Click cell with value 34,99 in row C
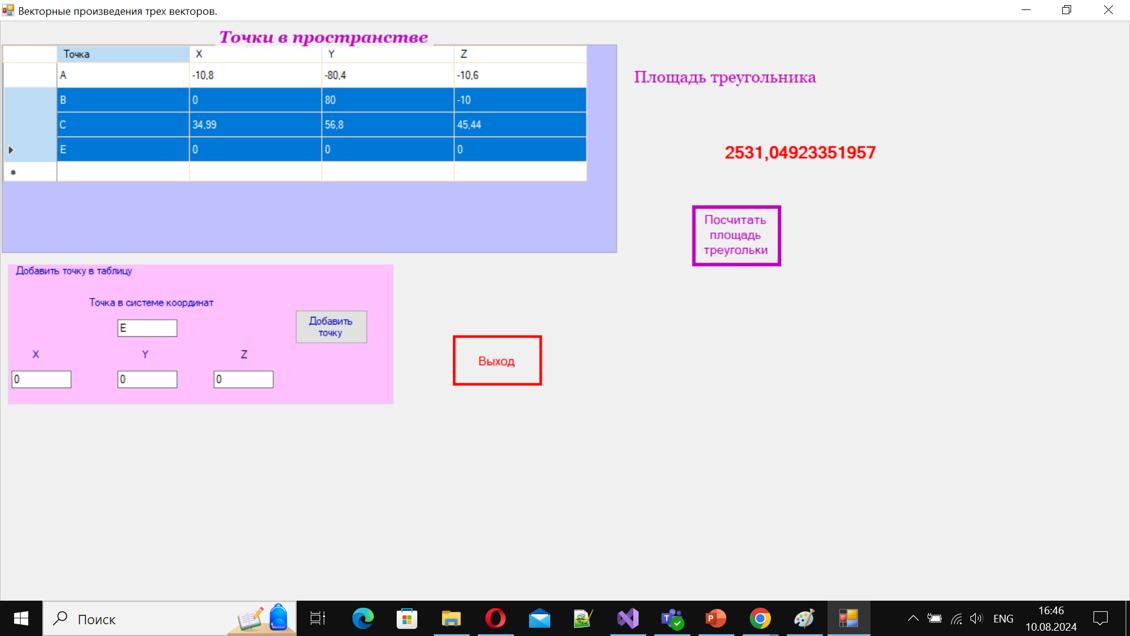 click(x=254, y=125)
